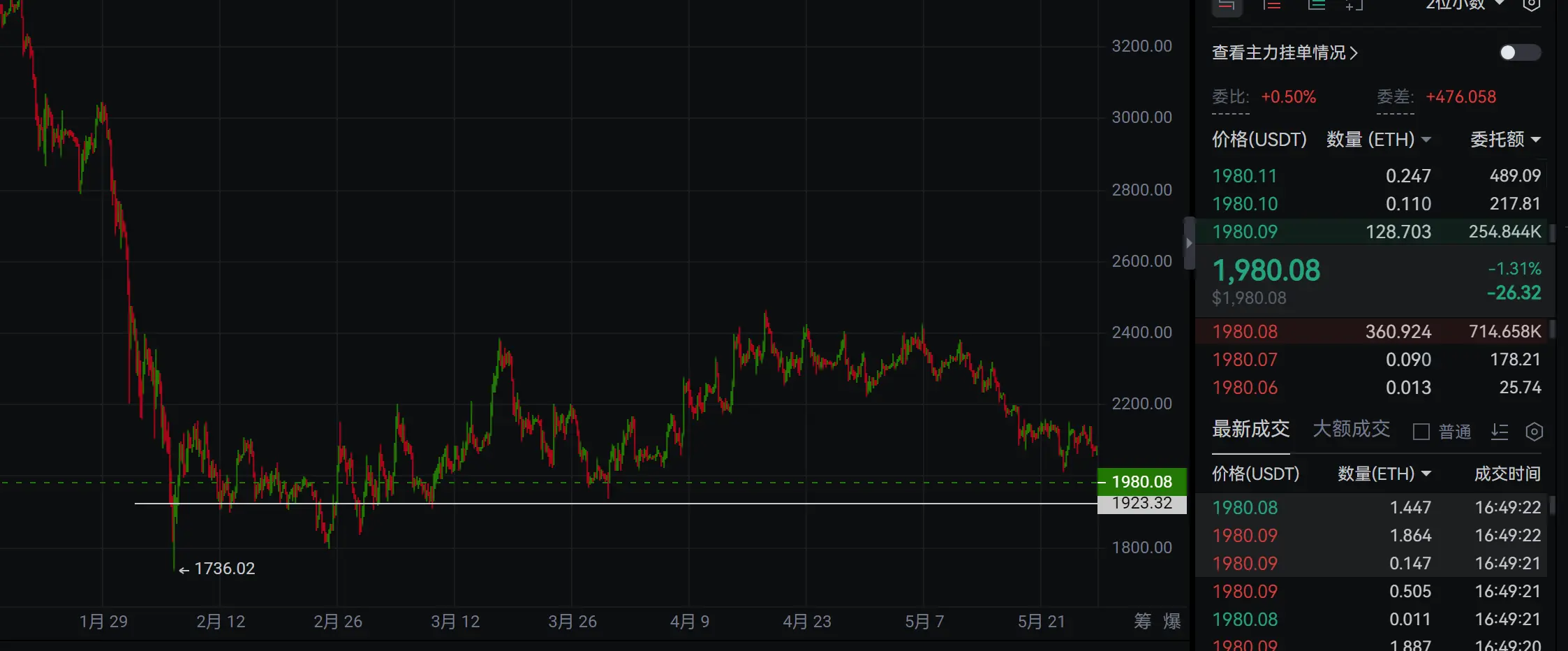Click last price 1,980.08 large text
Image resolution: width=1568 pixels, height=651 pixels.
[1266, 271]
